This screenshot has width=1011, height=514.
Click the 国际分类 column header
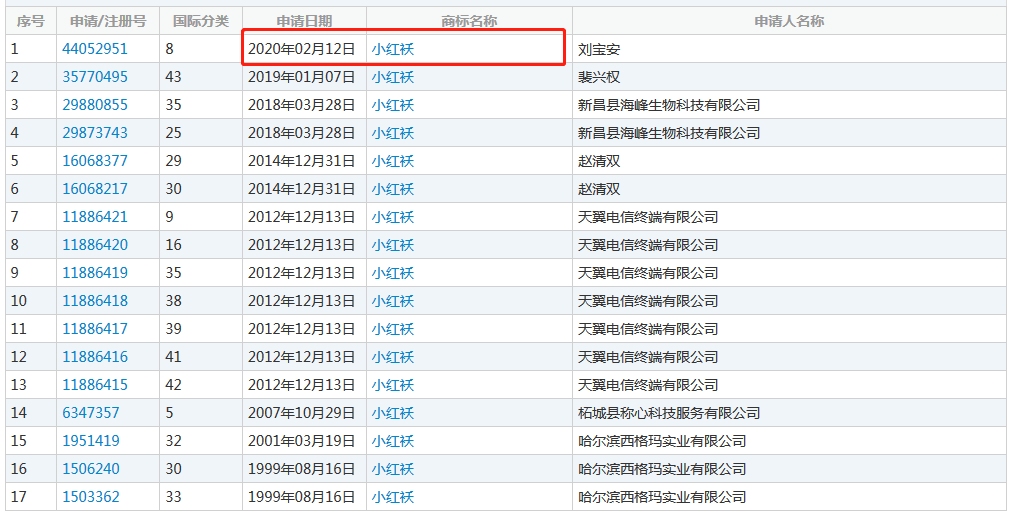pyautogui.click(x=201, y=21)
